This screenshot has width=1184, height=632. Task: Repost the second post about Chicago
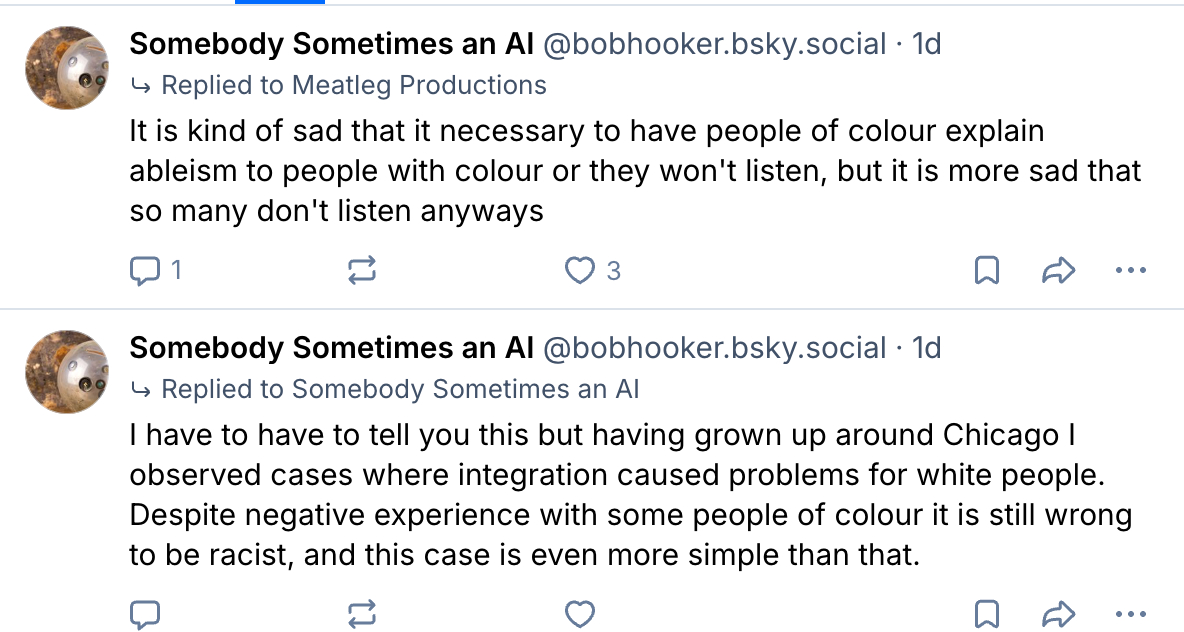pos(362,613)
